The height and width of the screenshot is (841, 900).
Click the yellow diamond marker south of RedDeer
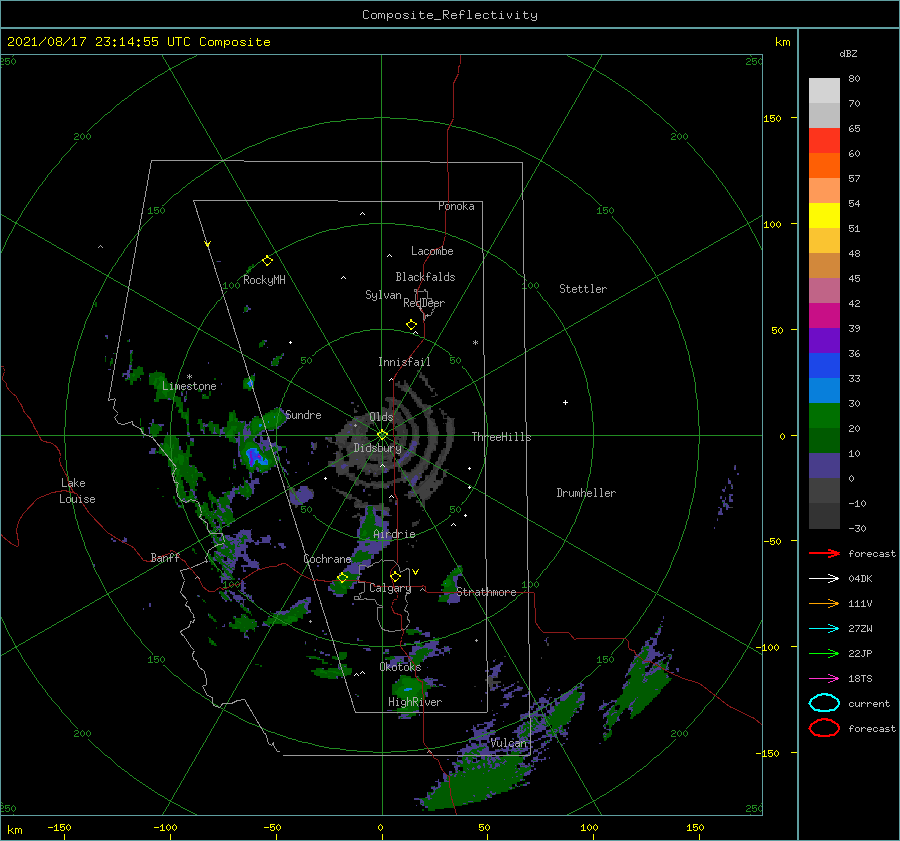412,325
